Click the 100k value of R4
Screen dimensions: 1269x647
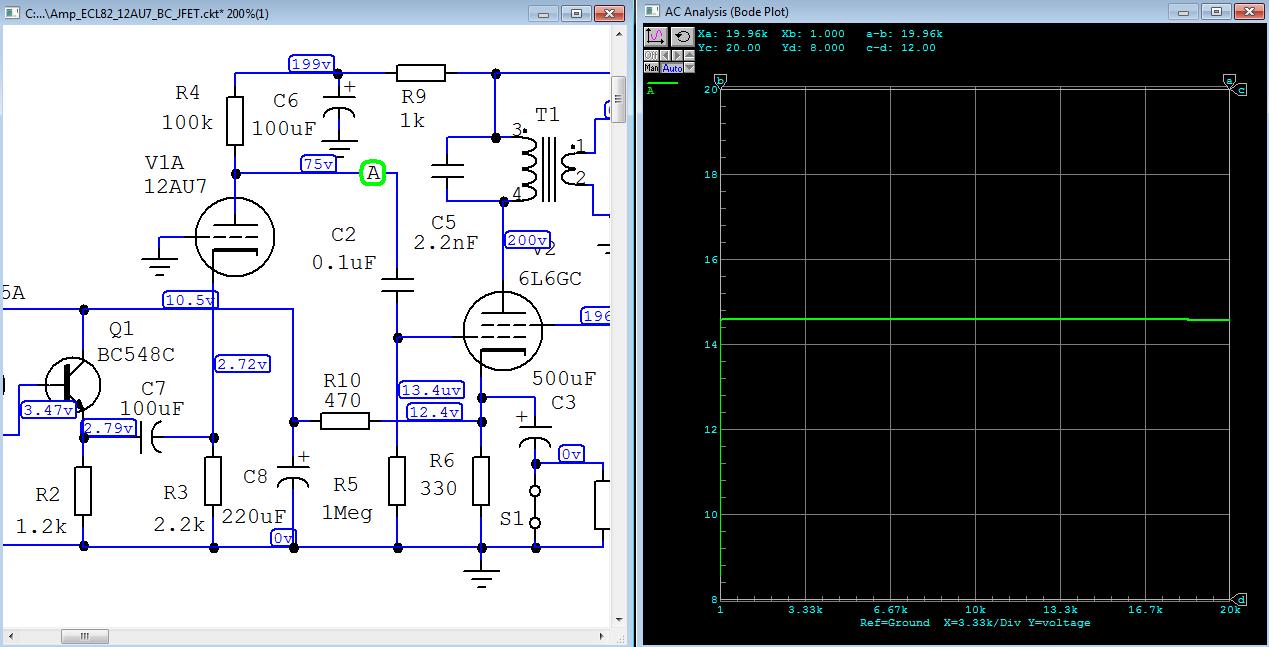(187, 124)
